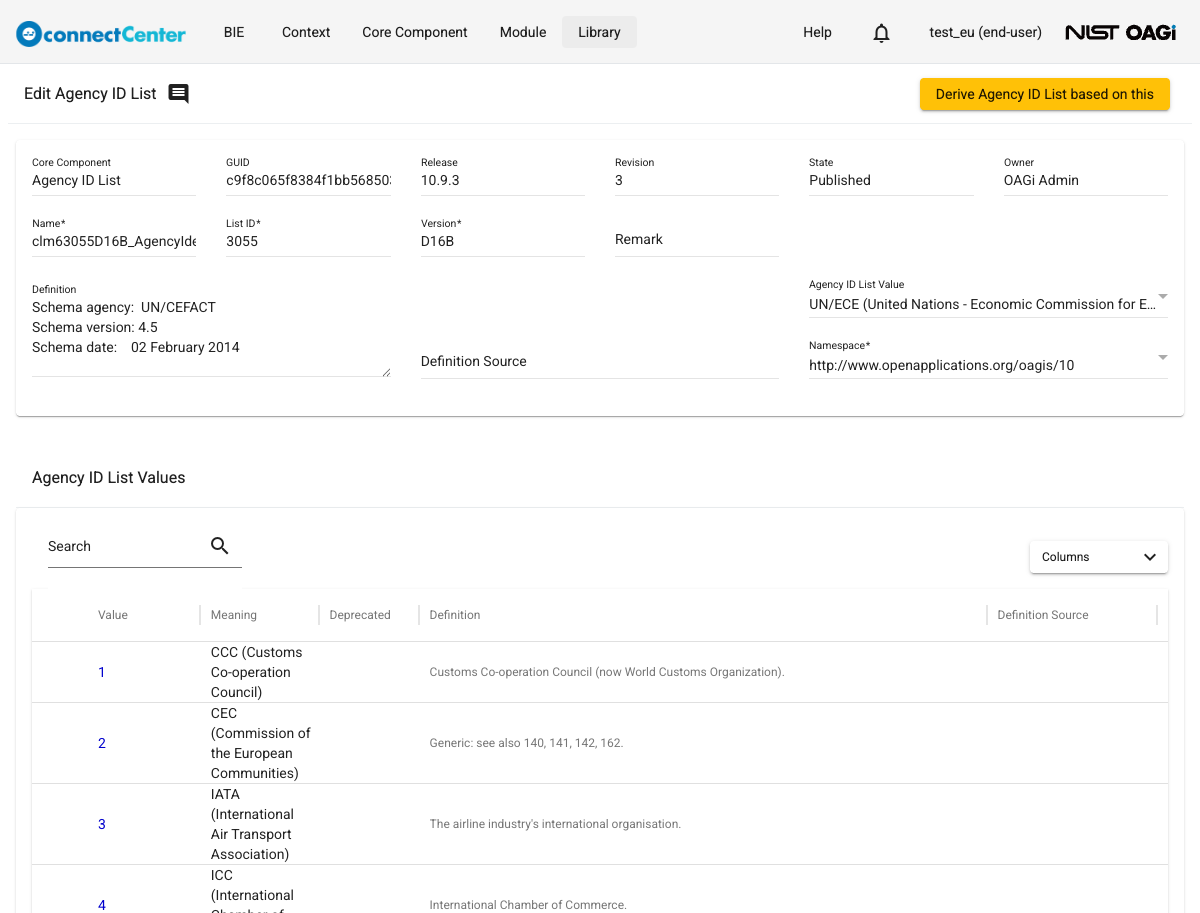
Task: Click 'Customs Co-operation Council (now World Customs Organization).'
Action: [x=607, y=672]
